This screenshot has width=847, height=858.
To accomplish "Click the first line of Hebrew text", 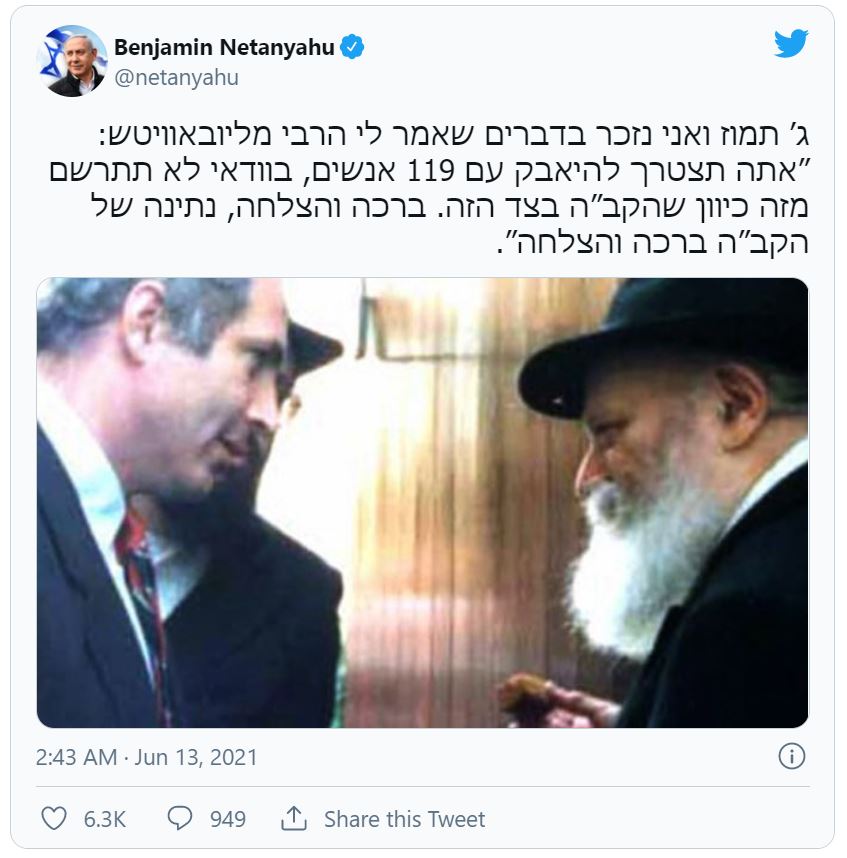I will 454,135.
